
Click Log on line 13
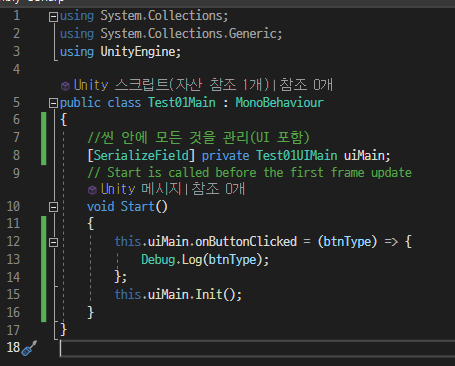(x=192, y=260)
